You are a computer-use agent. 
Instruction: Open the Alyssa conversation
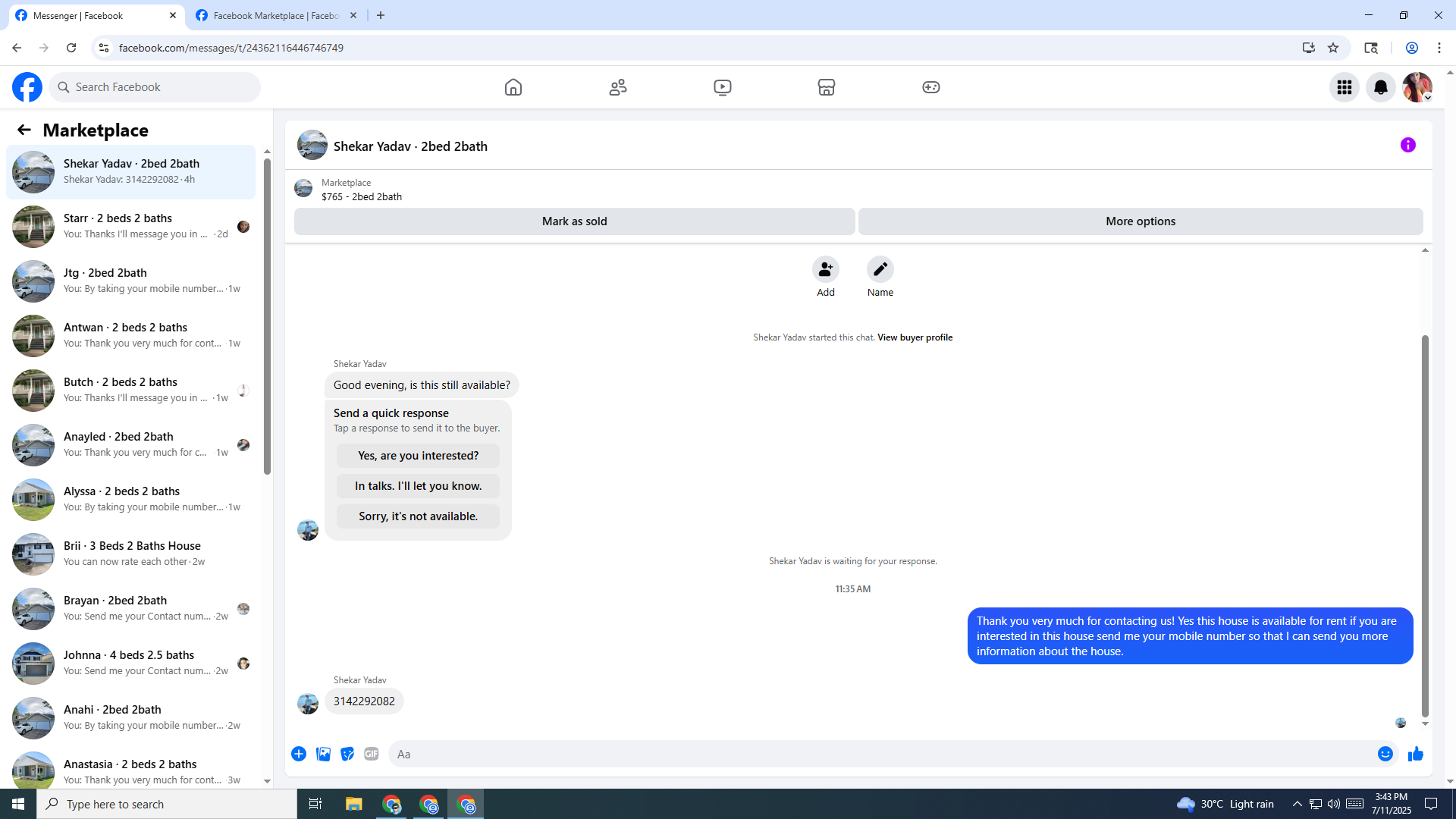point(131,500)
